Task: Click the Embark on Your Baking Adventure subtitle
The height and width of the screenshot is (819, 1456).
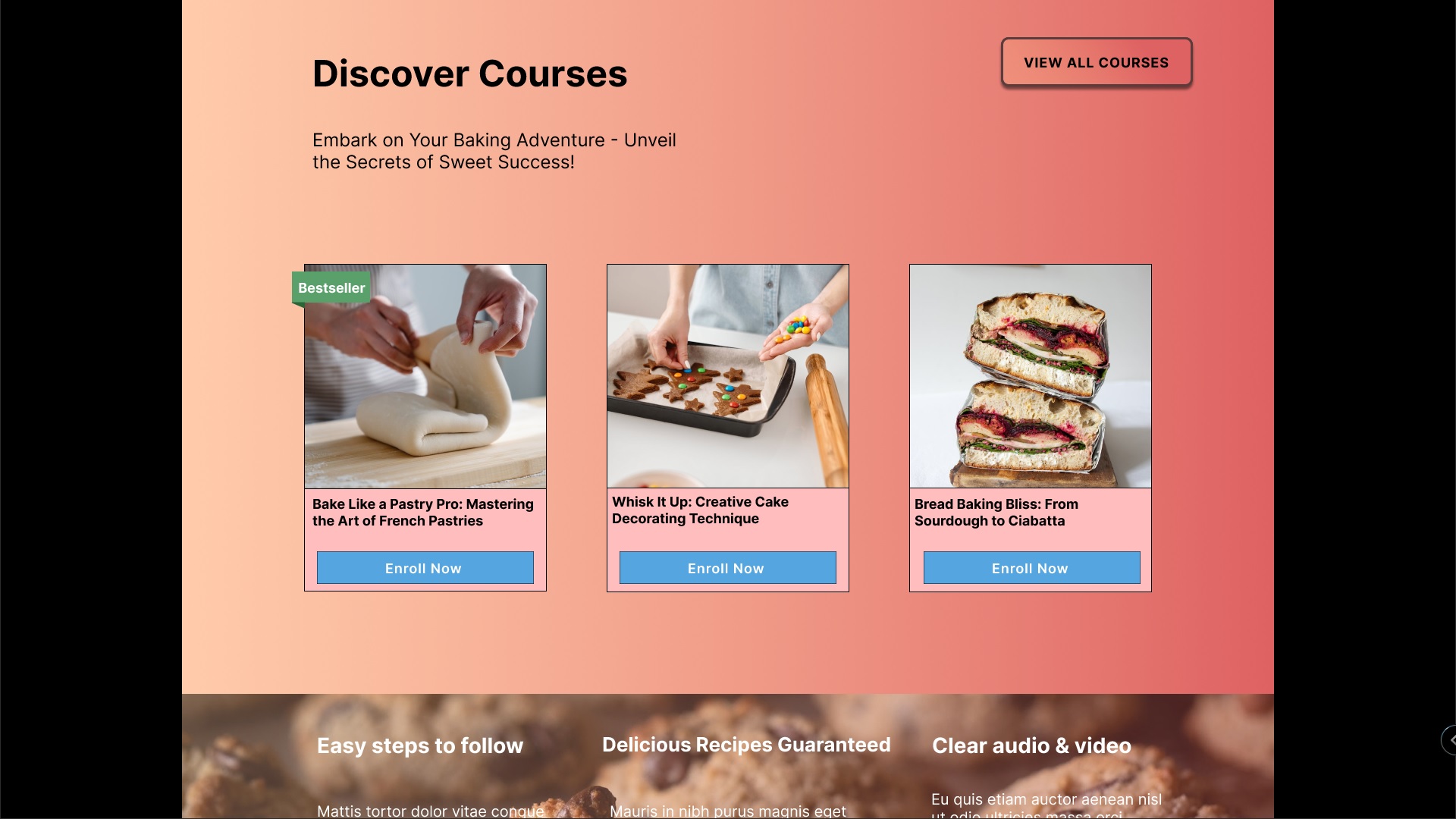Action: [494, 151]
